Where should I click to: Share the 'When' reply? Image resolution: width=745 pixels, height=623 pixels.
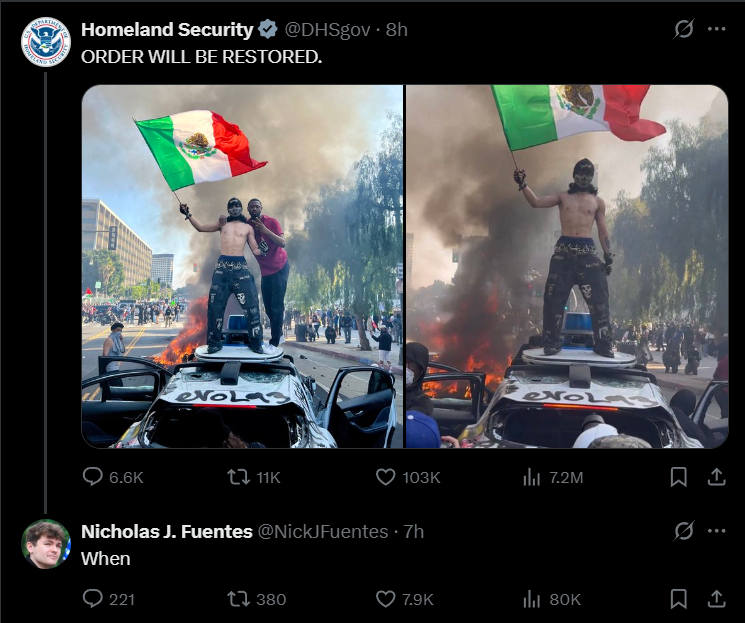coord(716,599)
